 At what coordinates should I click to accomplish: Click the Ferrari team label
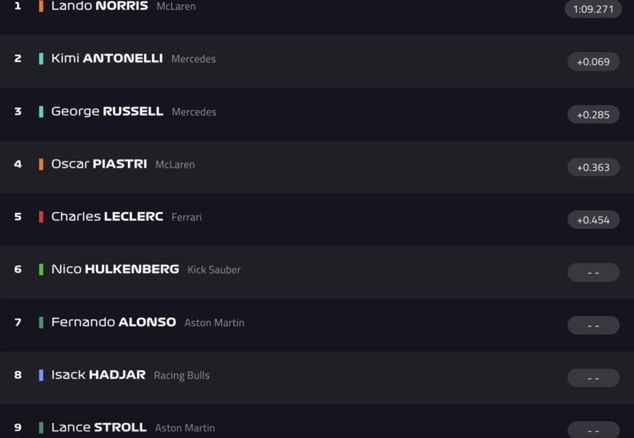tap(186, 217)
